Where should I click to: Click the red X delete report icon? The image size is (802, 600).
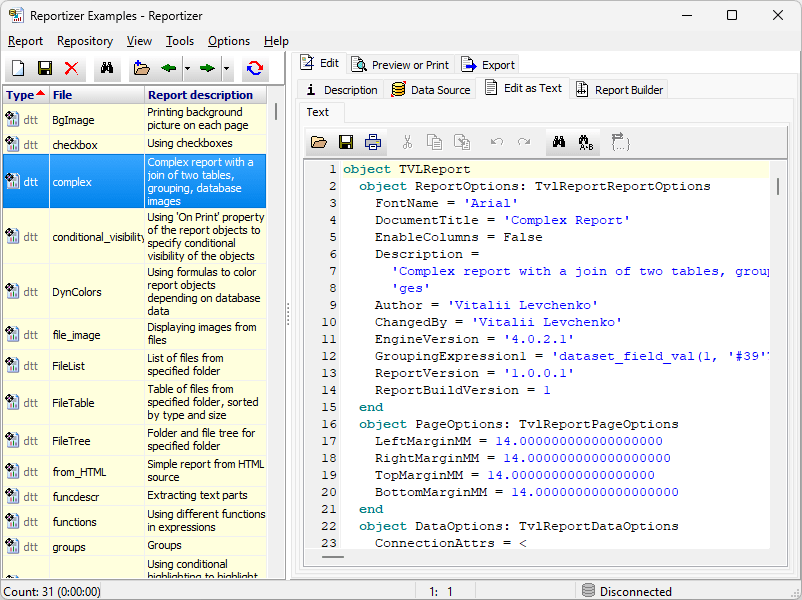click(x=71, y=68)
